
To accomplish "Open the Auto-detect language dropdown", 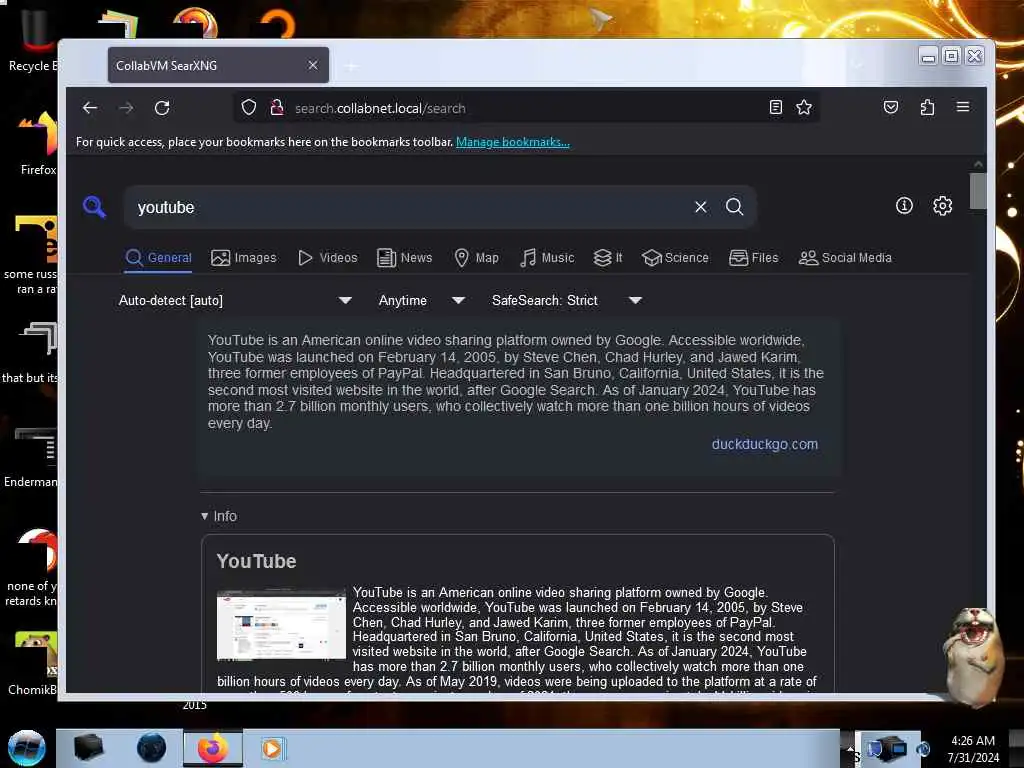I will tap(235, 300).
